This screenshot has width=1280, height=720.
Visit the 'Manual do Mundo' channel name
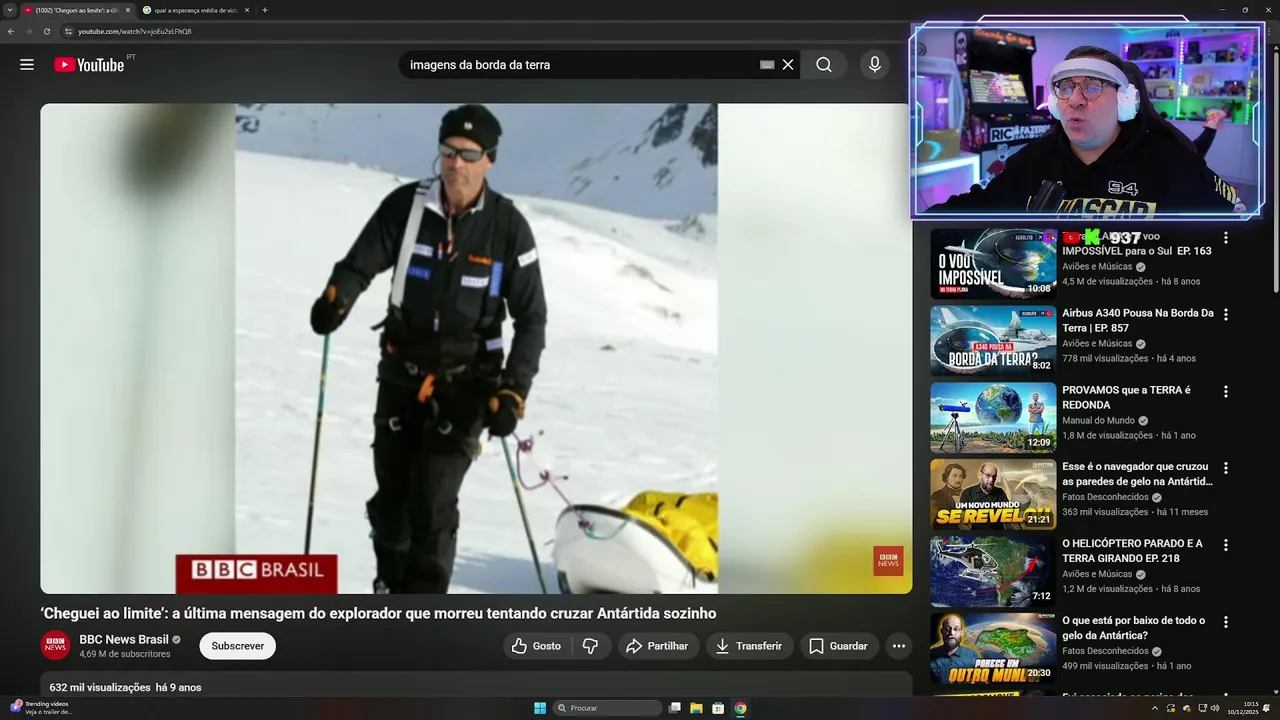point(1098,421)
